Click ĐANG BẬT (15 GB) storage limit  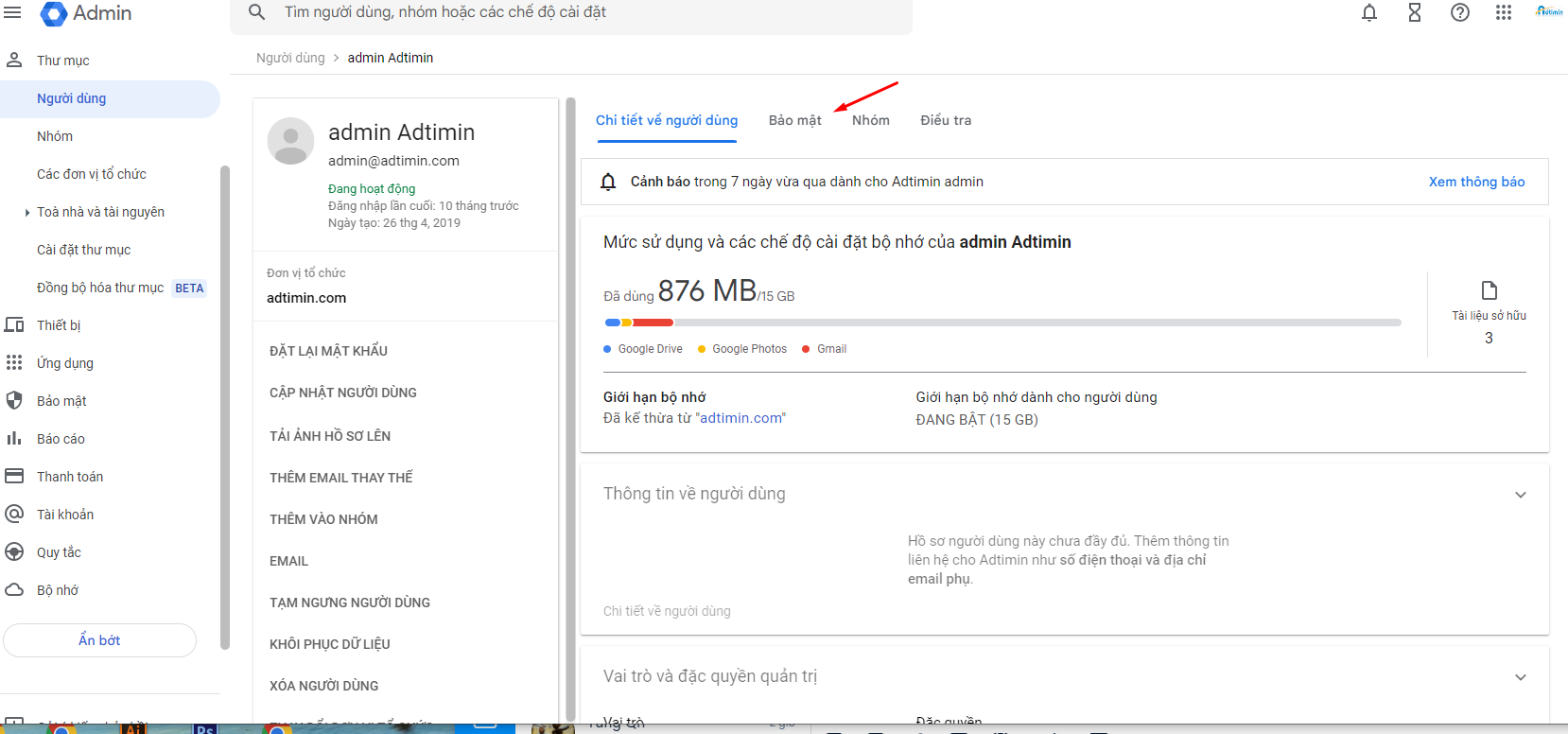point(977,420)
